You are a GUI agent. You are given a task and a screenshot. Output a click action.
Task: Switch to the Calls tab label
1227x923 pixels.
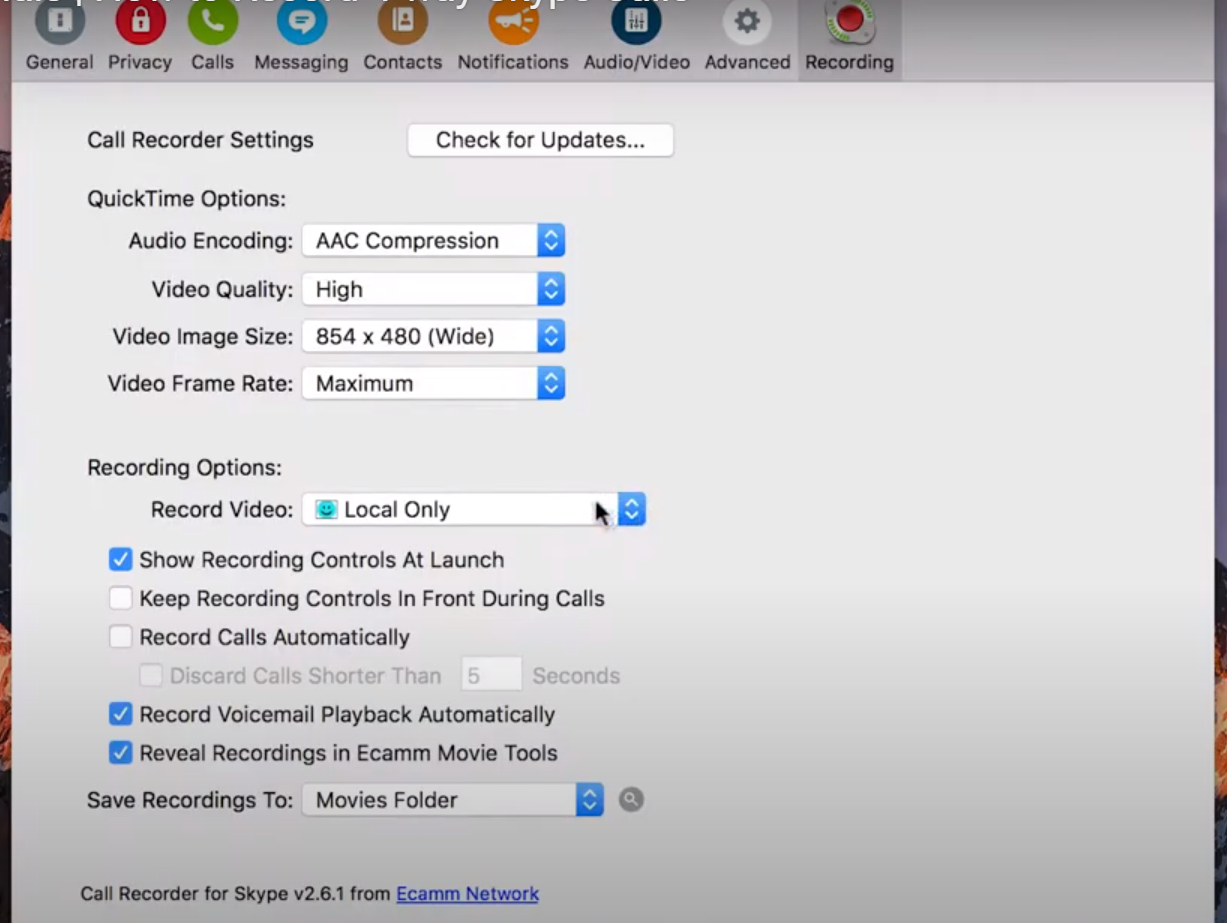coord(212,62)
